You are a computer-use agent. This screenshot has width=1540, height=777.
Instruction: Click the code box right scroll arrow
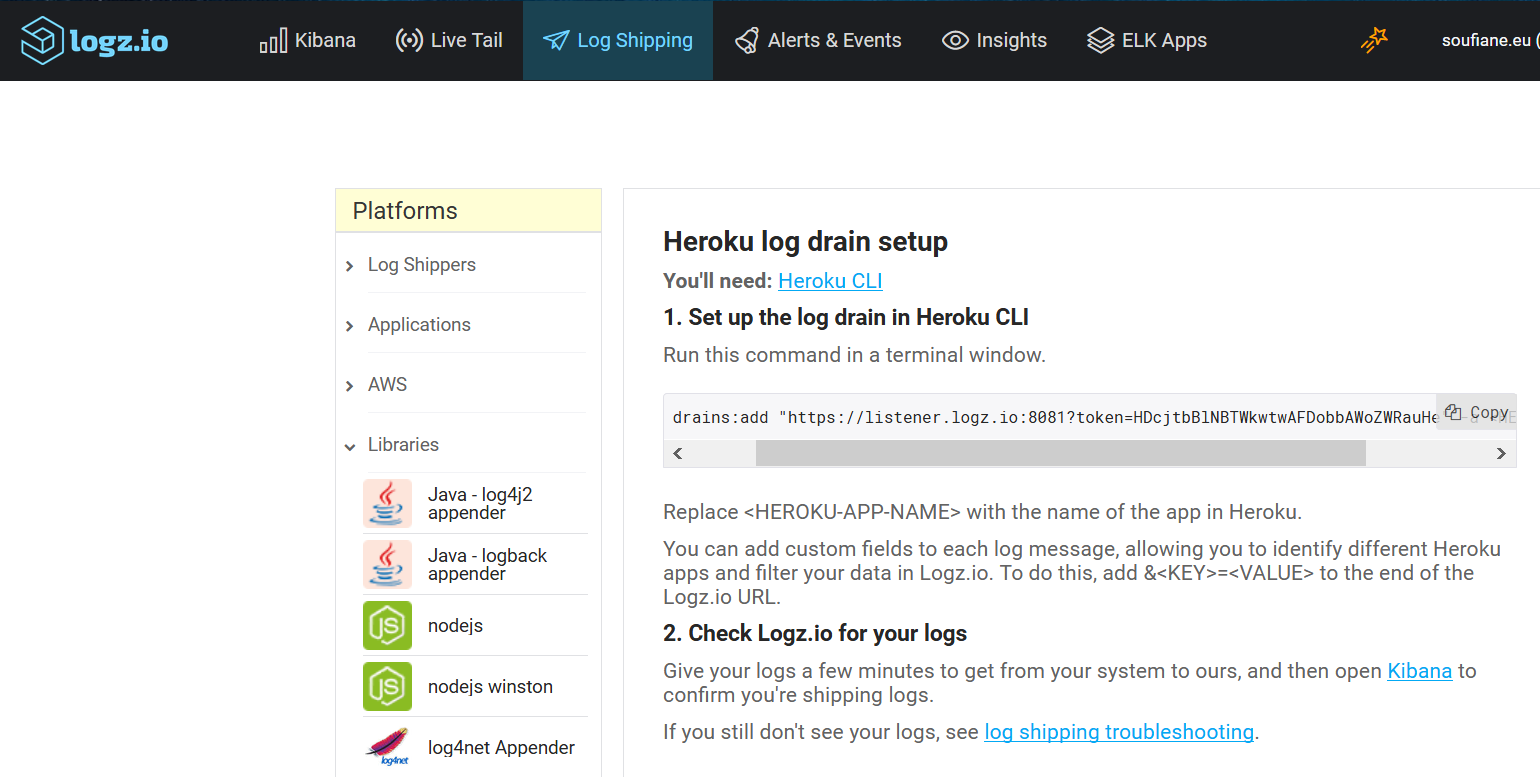(1501, 453)
